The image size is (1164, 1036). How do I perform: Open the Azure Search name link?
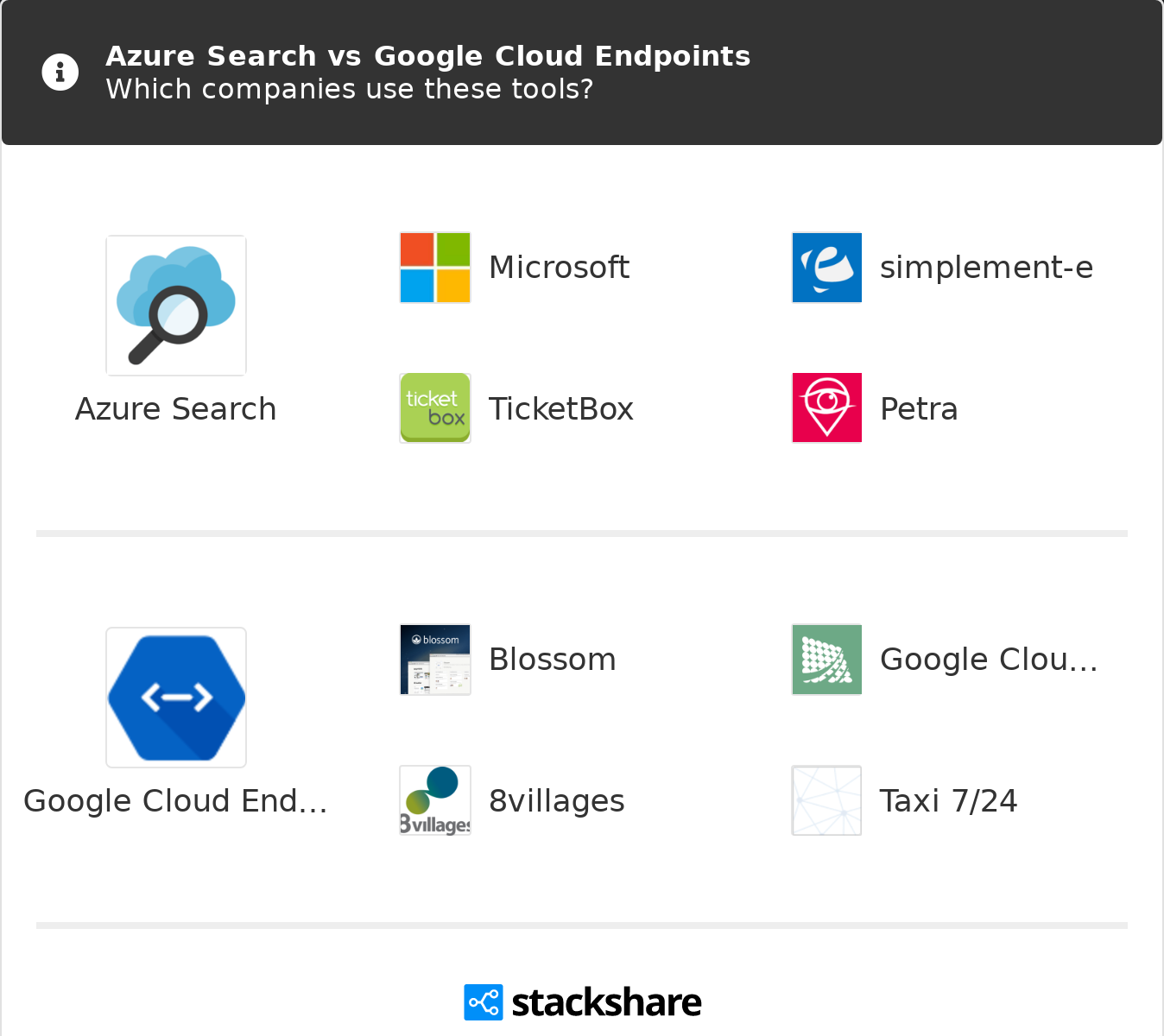176,409
